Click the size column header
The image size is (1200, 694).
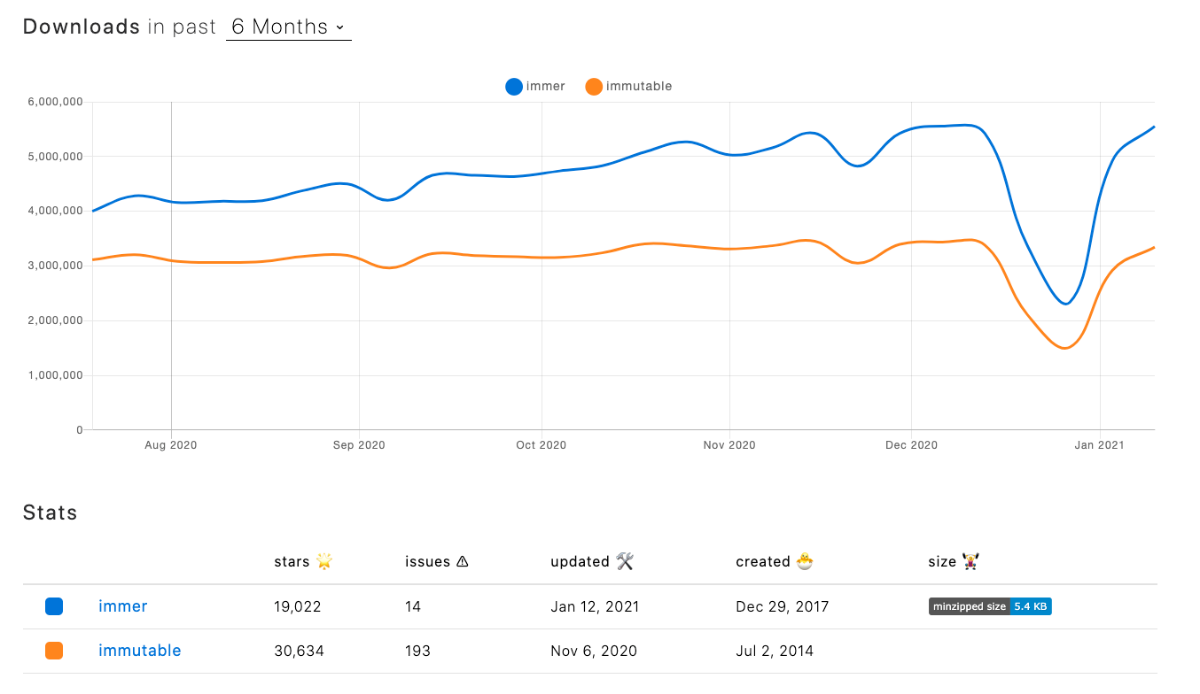coord(953,562)
